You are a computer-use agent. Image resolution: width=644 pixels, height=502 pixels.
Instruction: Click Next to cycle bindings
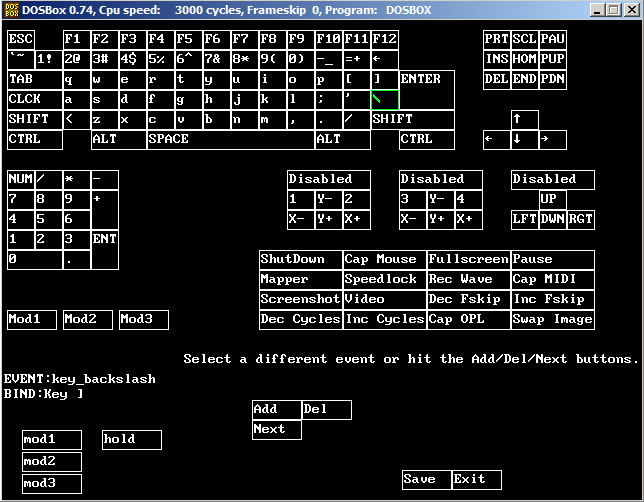277,430
